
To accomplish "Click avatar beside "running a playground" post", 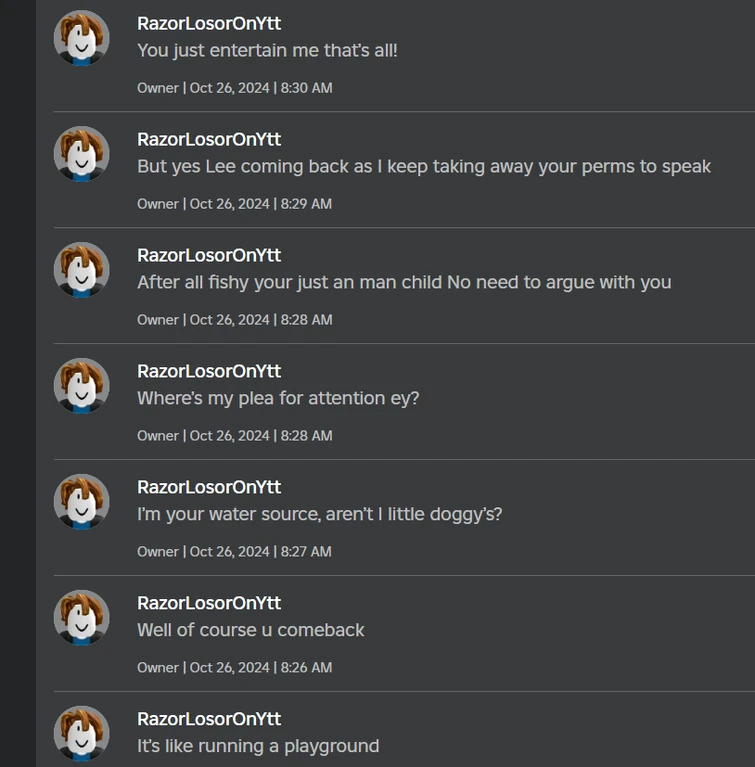I will pos(81,735).
